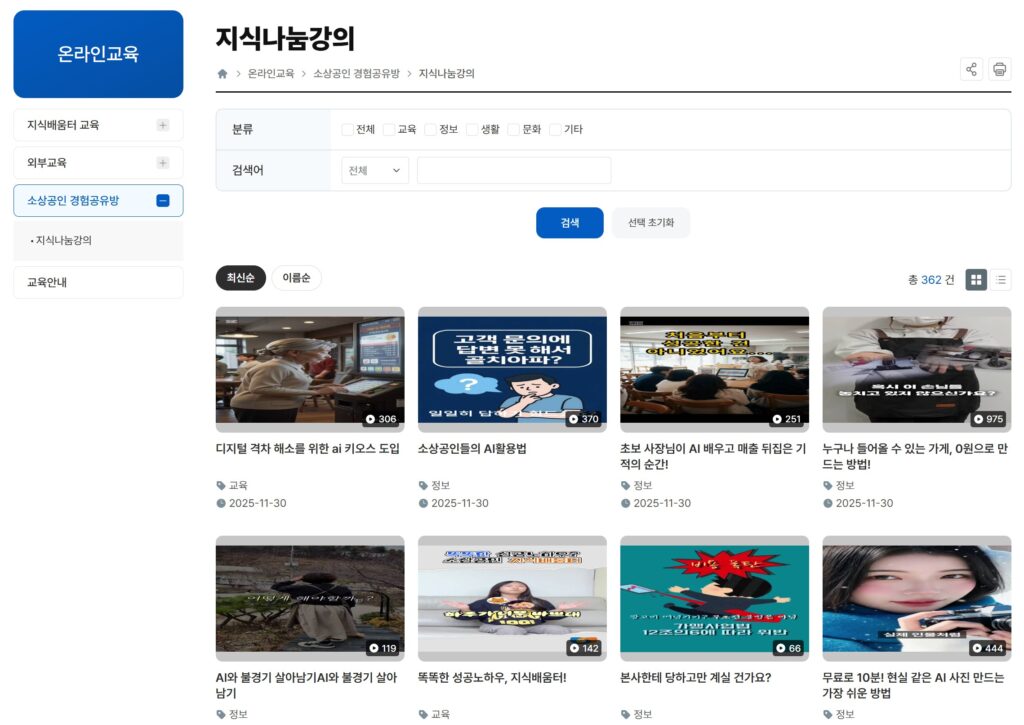The width and height of the screenshot is (1024, 725).
Task: Click title 본사한테 당하고만 계실 건가요?
Action: pos(696,678)
